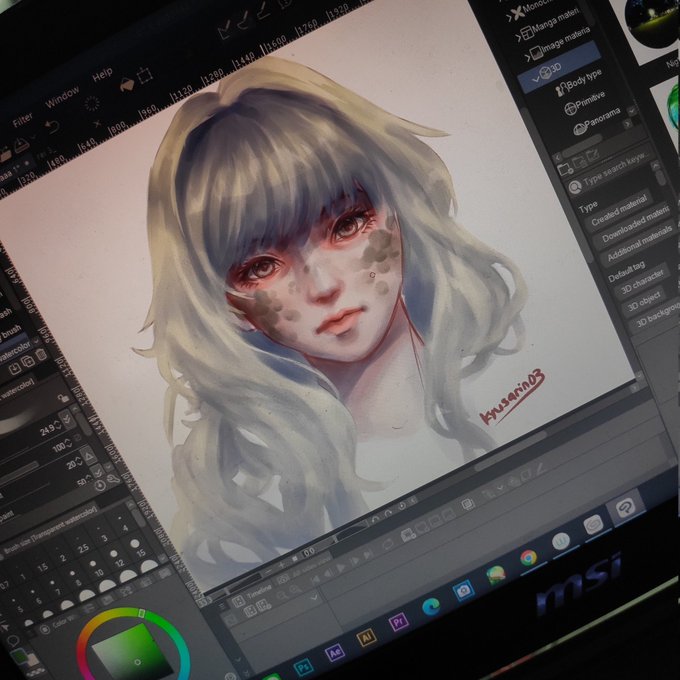Click the paint bucket fill icon in toolbar
Image resolution: width=680 pixels, height=680 pixels.
pos(127,84)
